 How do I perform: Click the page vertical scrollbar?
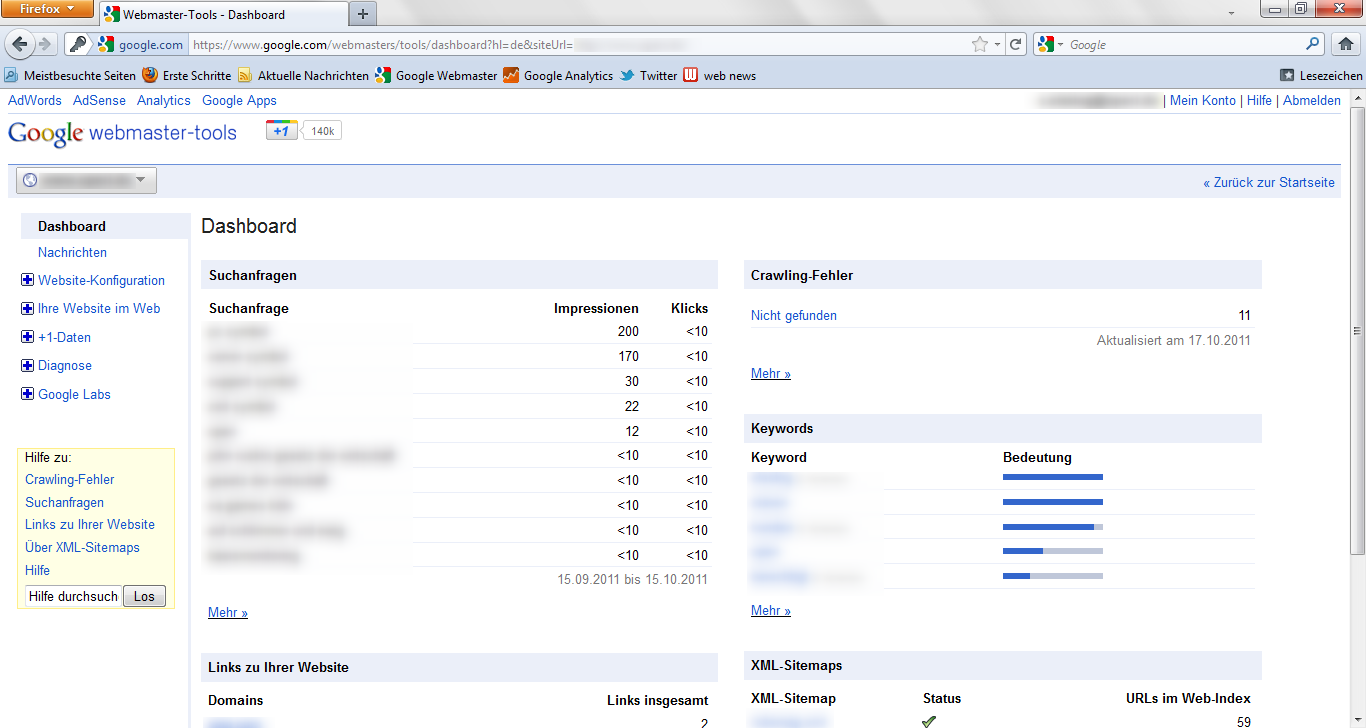coord(1357,330)
